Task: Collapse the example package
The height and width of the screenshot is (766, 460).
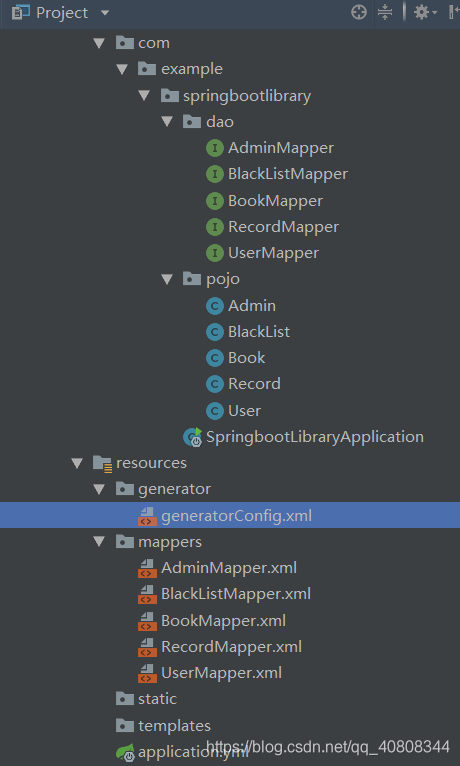Action: click(122, 69)
